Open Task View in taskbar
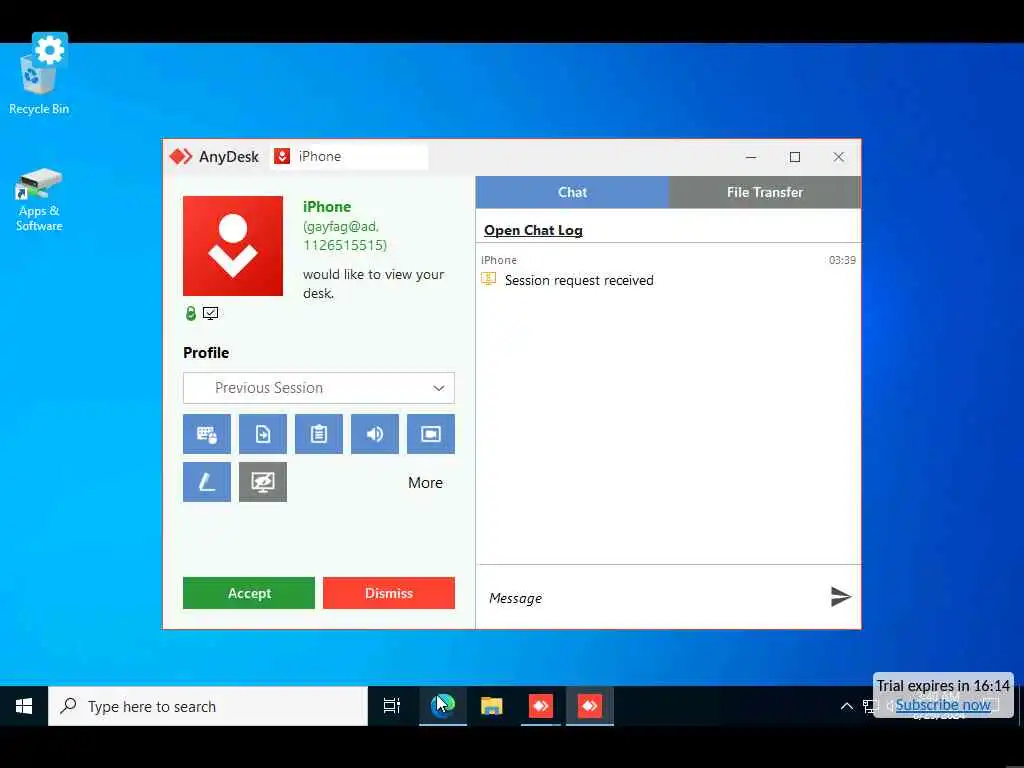The image size is (1024, 768). (392, 706)
